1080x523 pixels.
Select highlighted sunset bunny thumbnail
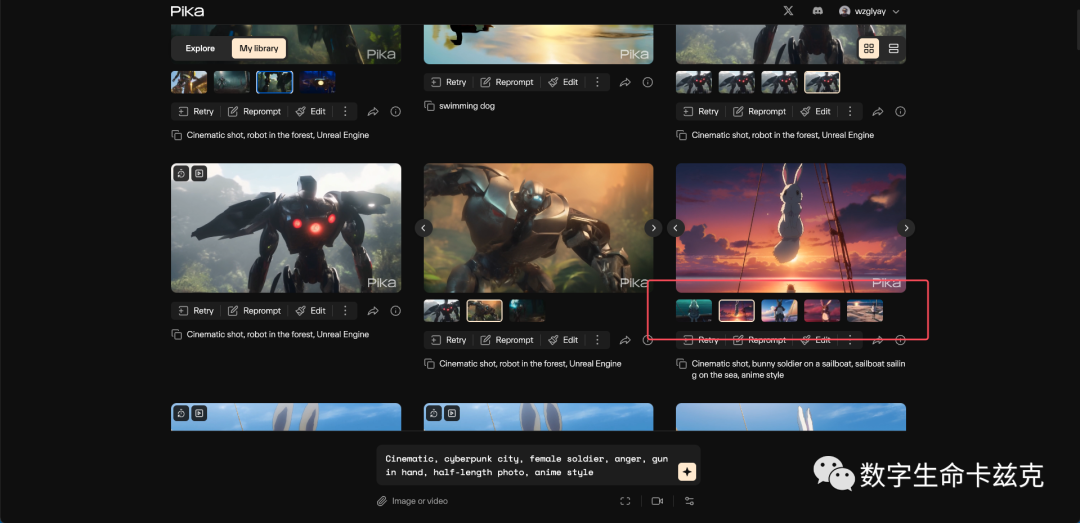(737, 311)
